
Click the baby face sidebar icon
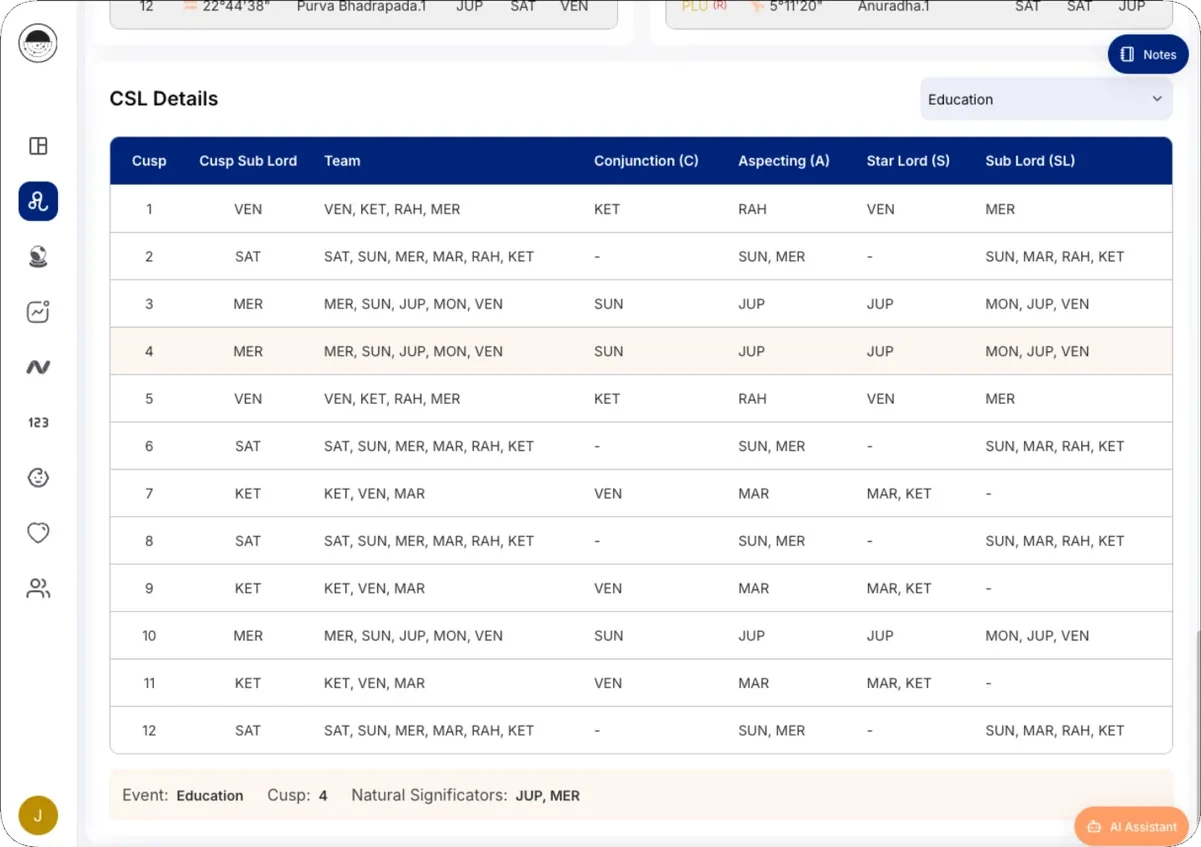click(x=38, y=477)
